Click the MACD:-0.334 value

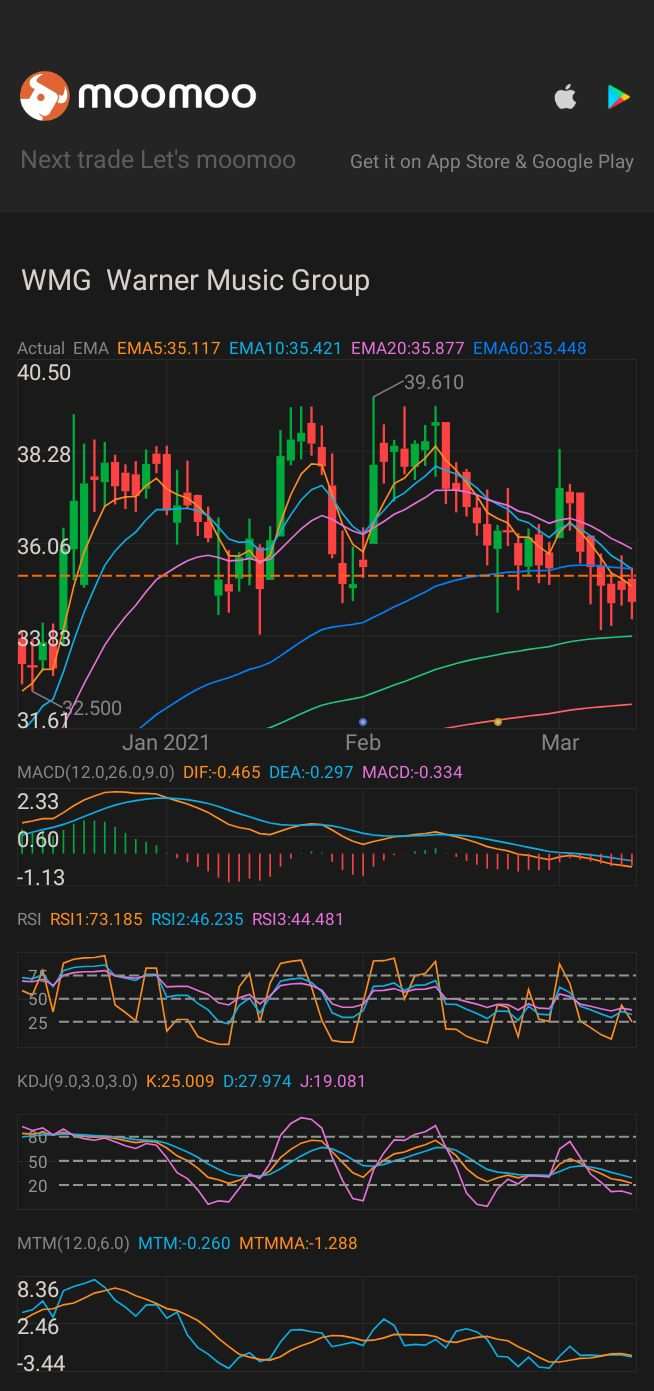[x=412, y=772]
